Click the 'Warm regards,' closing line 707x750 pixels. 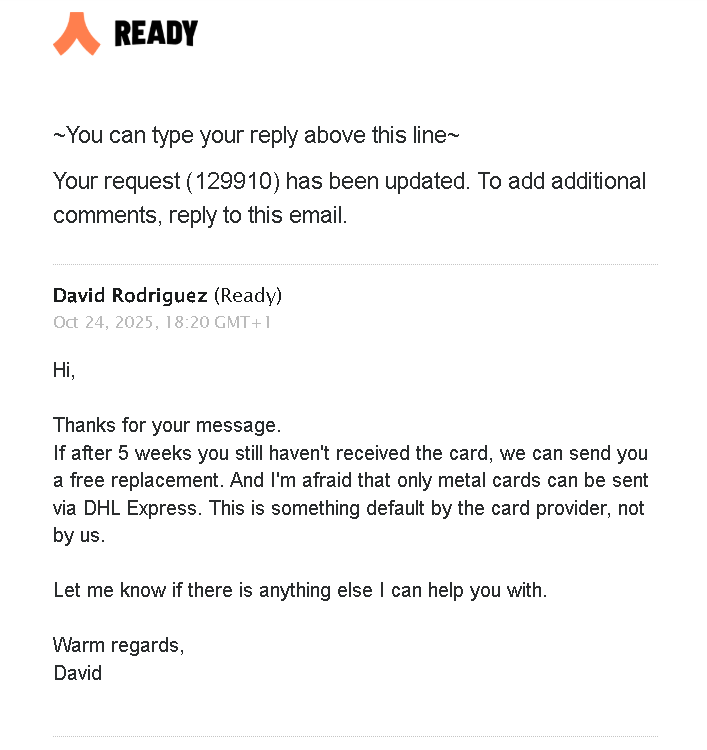pyautogui.click(x=118, y=645)
